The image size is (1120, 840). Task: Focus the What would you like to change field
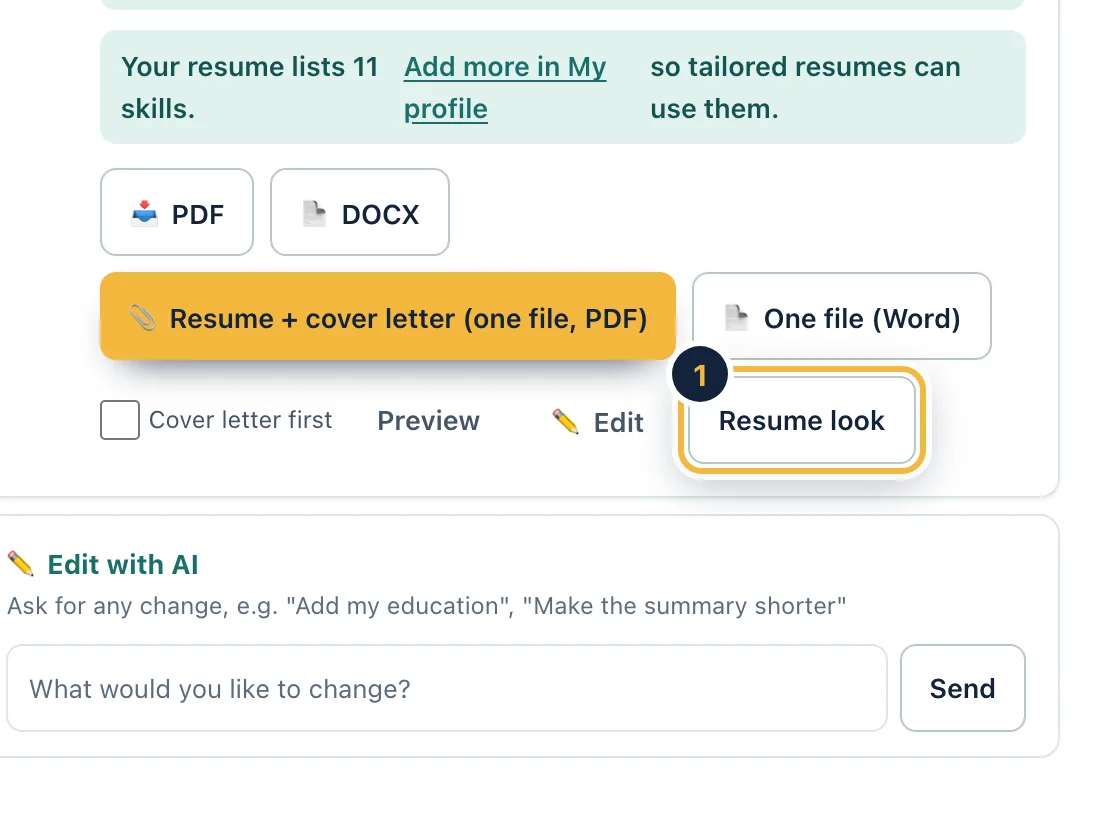pyautogui.click(x=446, y=689)
